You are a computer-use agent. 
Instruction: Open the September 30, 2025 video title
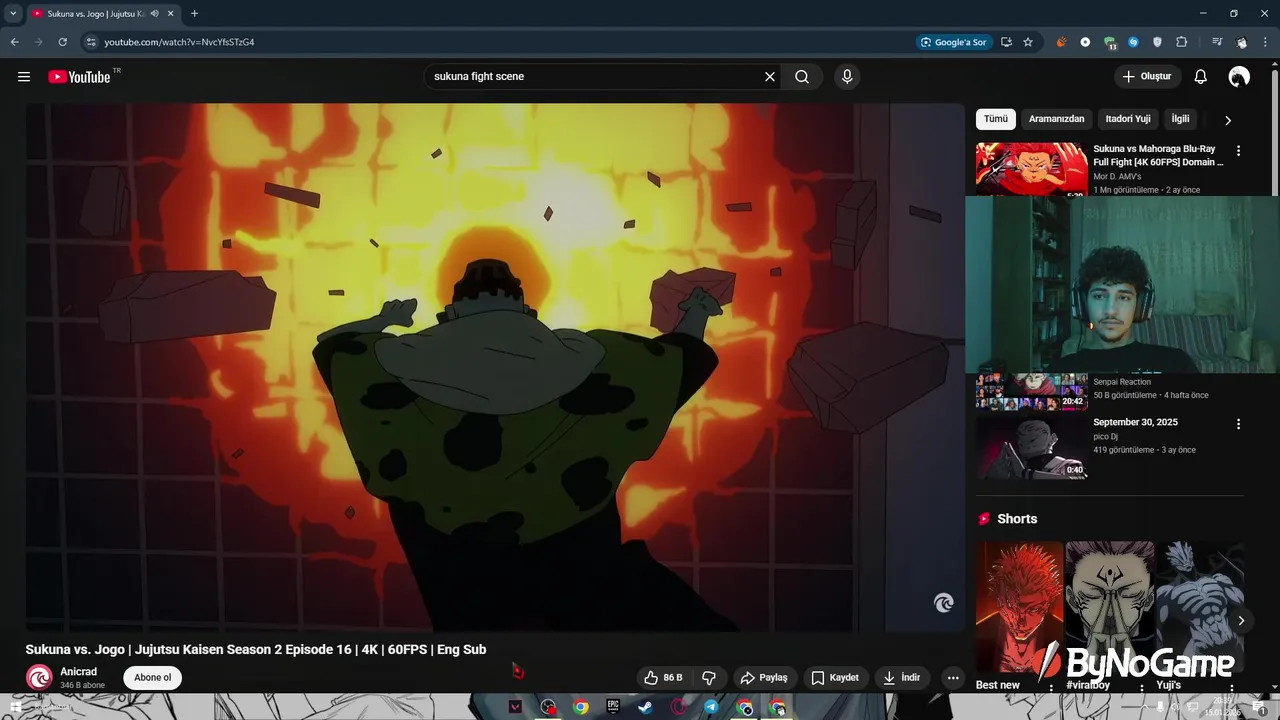tap(1135, 423)
